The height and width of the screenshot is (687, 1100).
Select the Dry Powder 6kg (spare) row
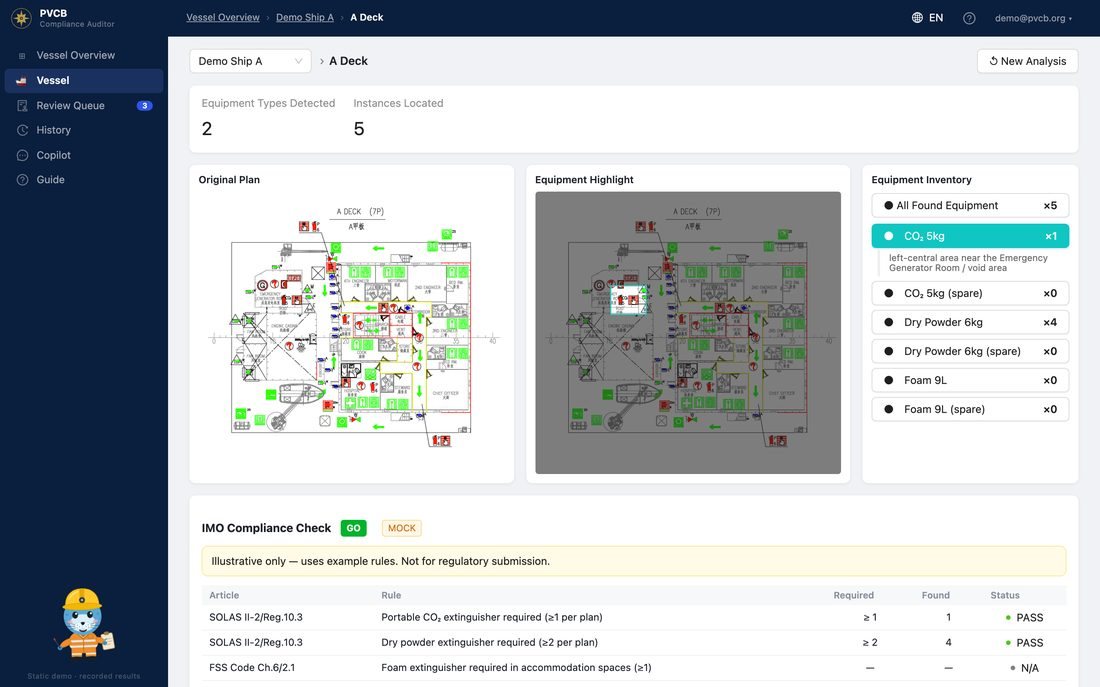click(x=970, y=351)
